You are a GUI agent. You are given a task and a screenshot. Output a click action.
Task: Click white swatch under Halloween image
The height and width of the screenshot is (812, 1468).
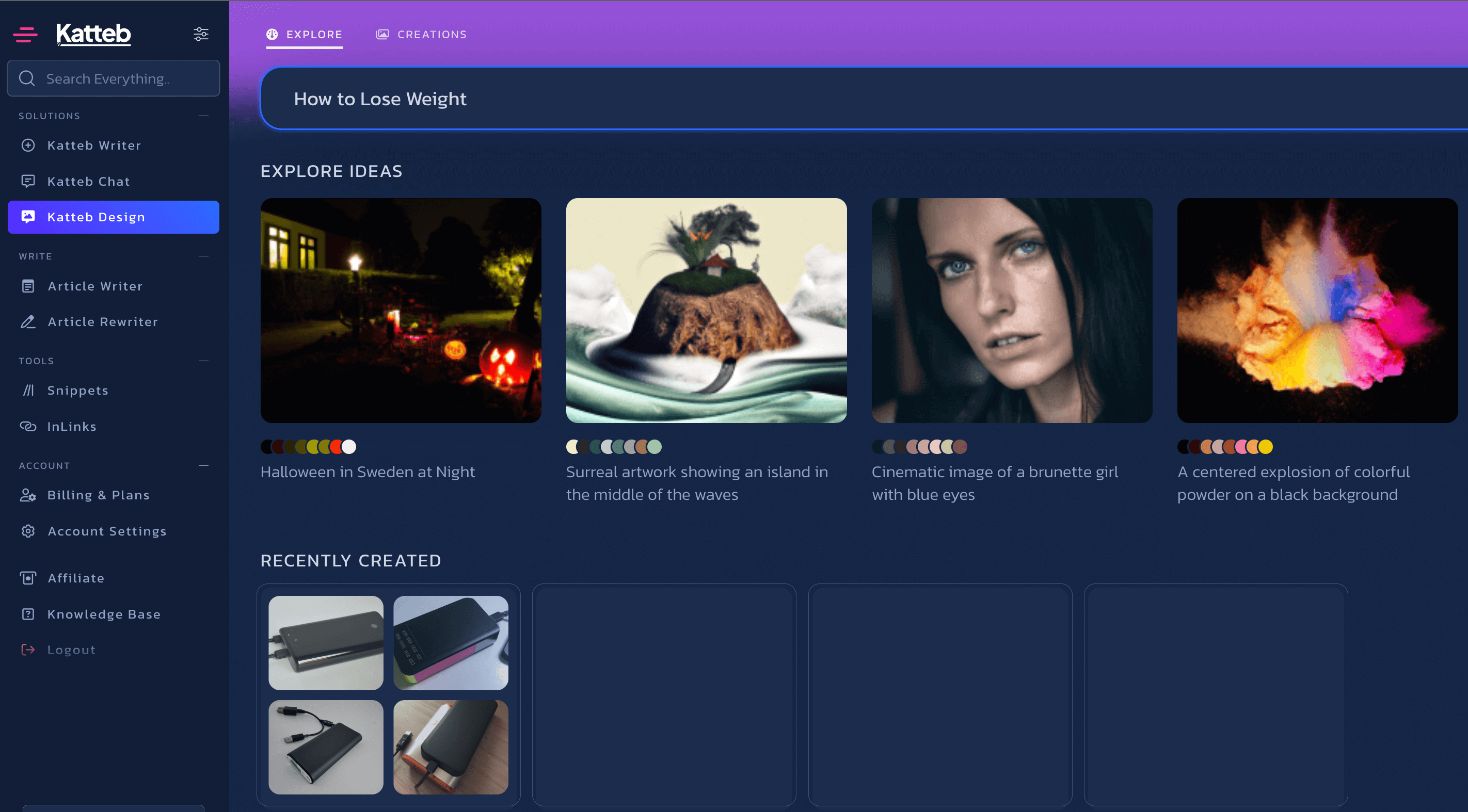point(349,446)
